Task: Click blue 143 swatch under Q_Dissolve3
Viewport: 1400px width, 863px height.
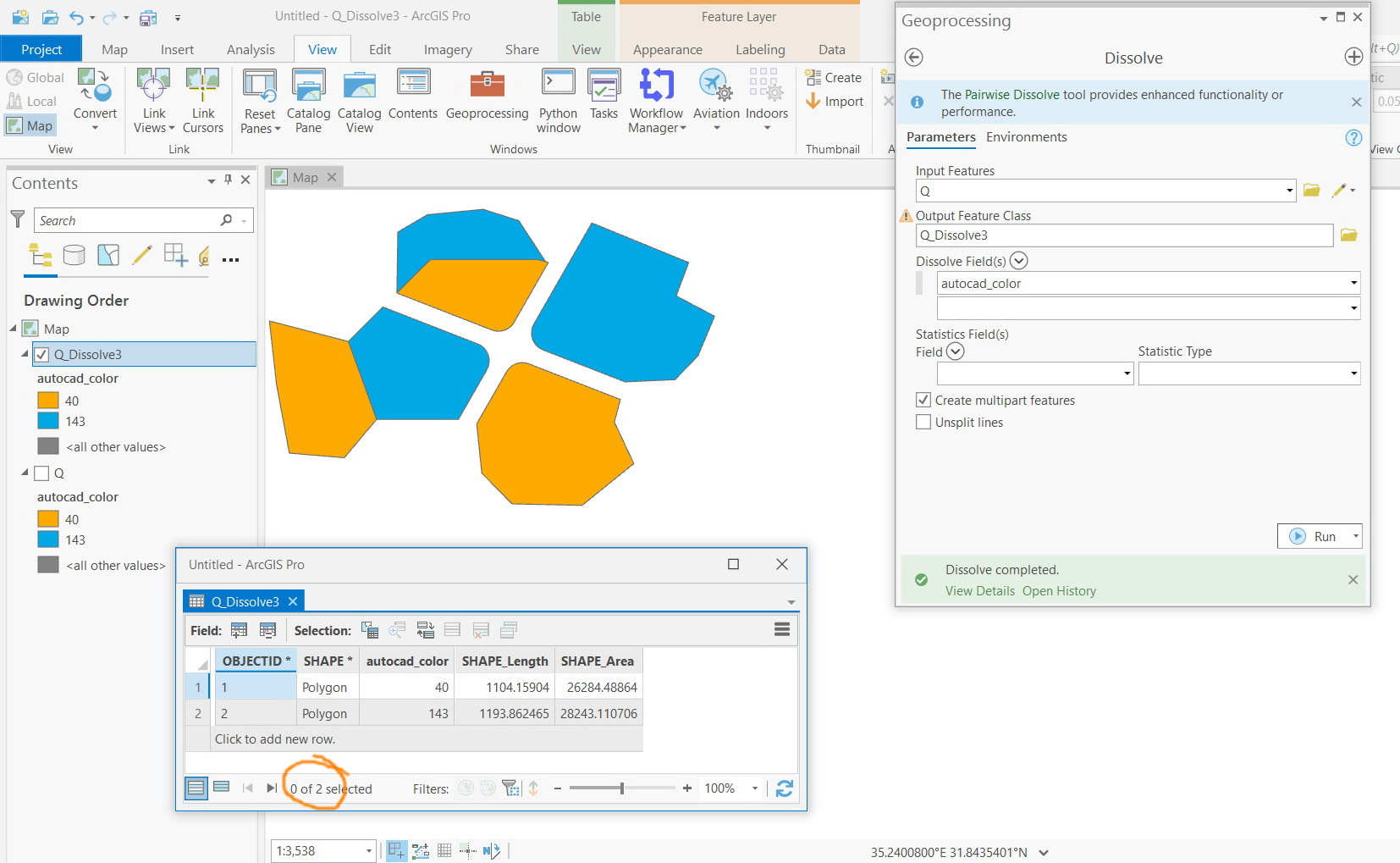Action: [x=48, y=421]
